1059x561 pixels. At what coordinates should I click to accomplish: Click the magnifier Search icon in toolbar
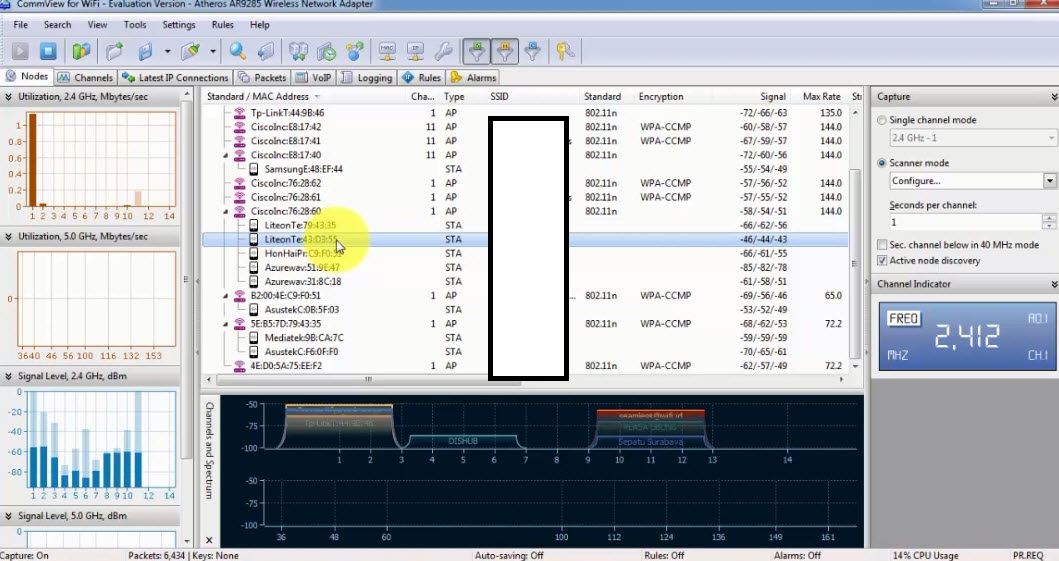pyautogui.click(x=237, y=50)
